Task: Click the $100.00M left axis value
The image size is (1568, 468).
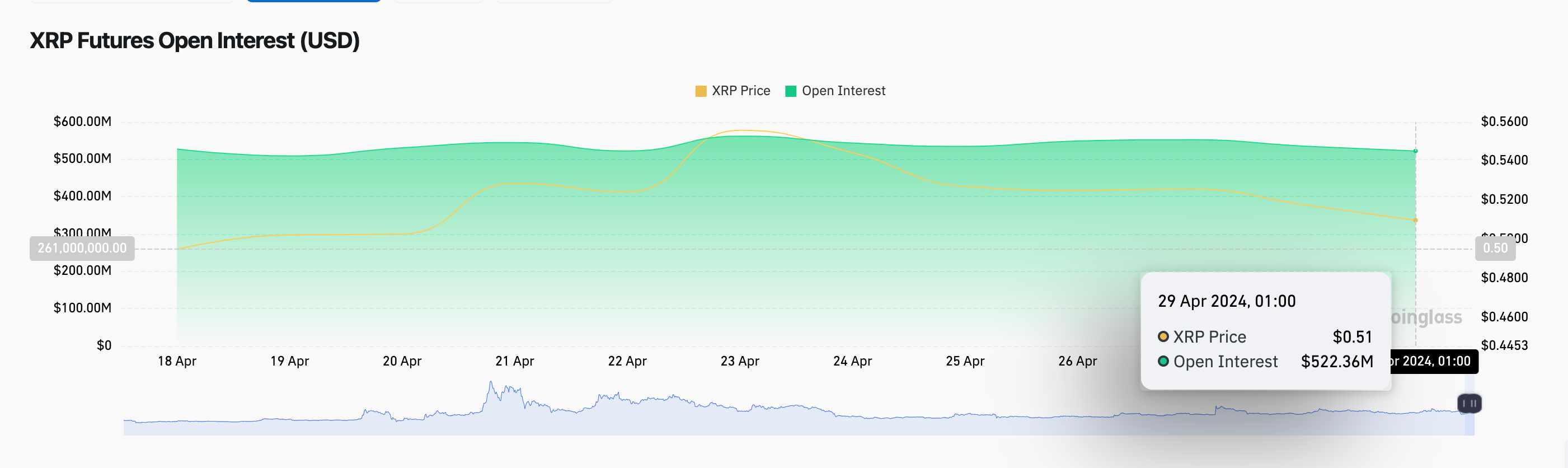Action: 83,307
